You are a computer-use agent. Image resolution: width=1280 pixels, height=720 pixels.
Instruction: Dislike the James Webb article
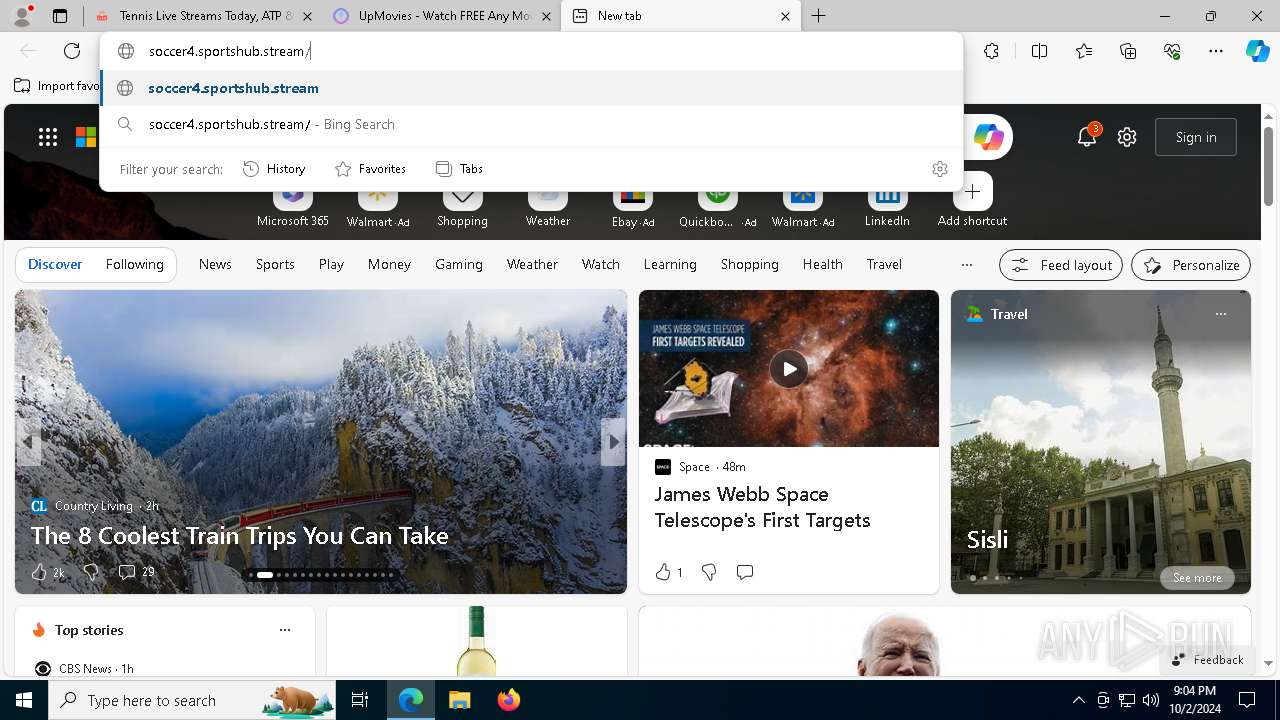[709, 572]
